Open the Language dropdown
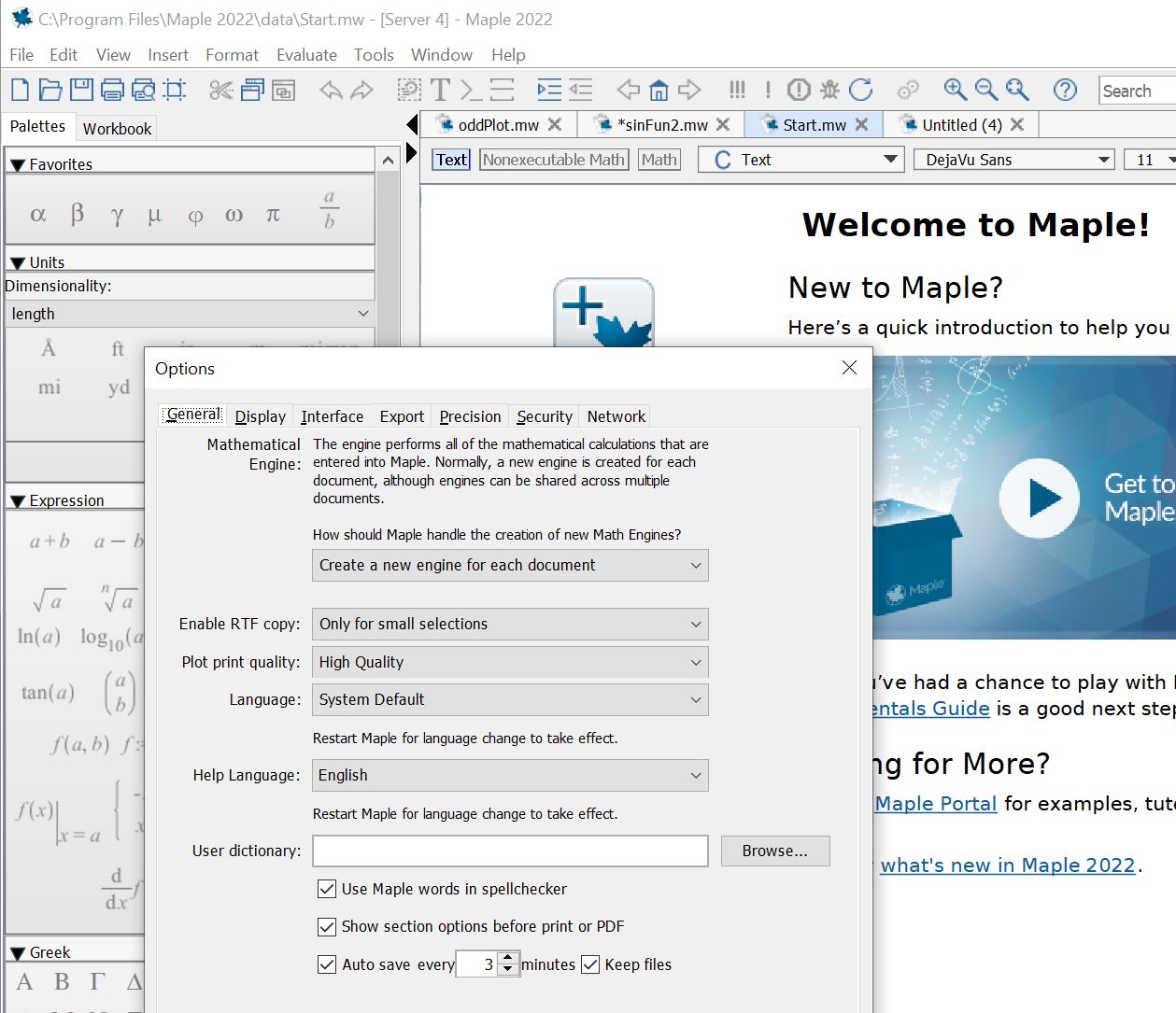1176x1013 pixels. (x=510, y=699)
